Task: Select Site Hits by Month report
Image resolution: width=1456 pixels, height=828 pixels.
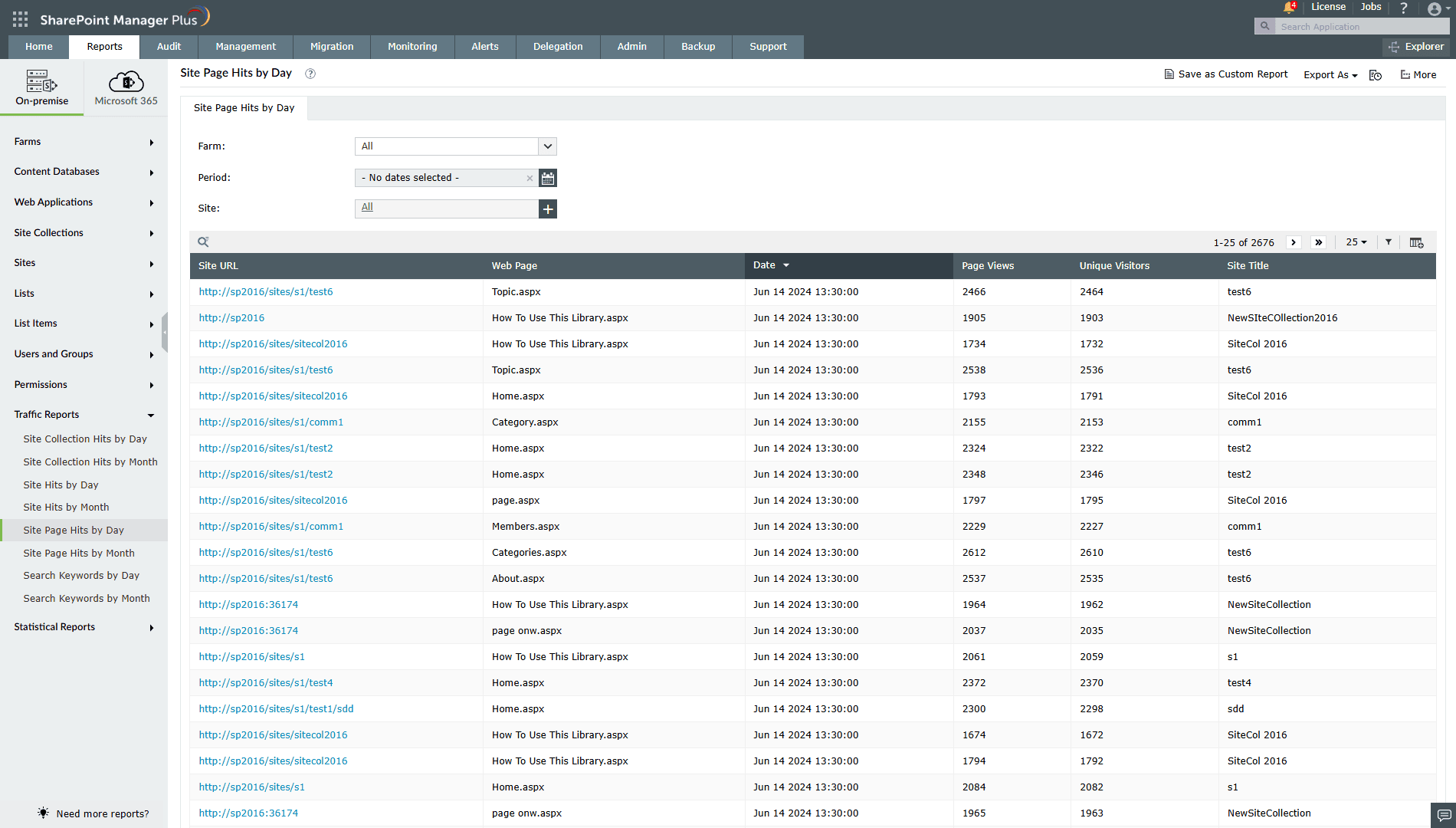Action: 66,508
